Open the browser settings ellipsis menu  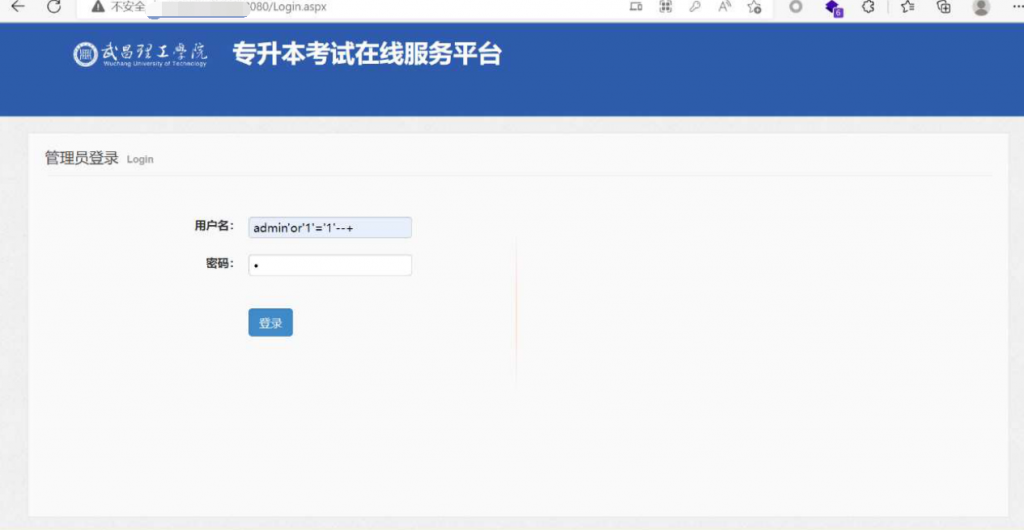pyautogui.click(x=1017, y=6)
